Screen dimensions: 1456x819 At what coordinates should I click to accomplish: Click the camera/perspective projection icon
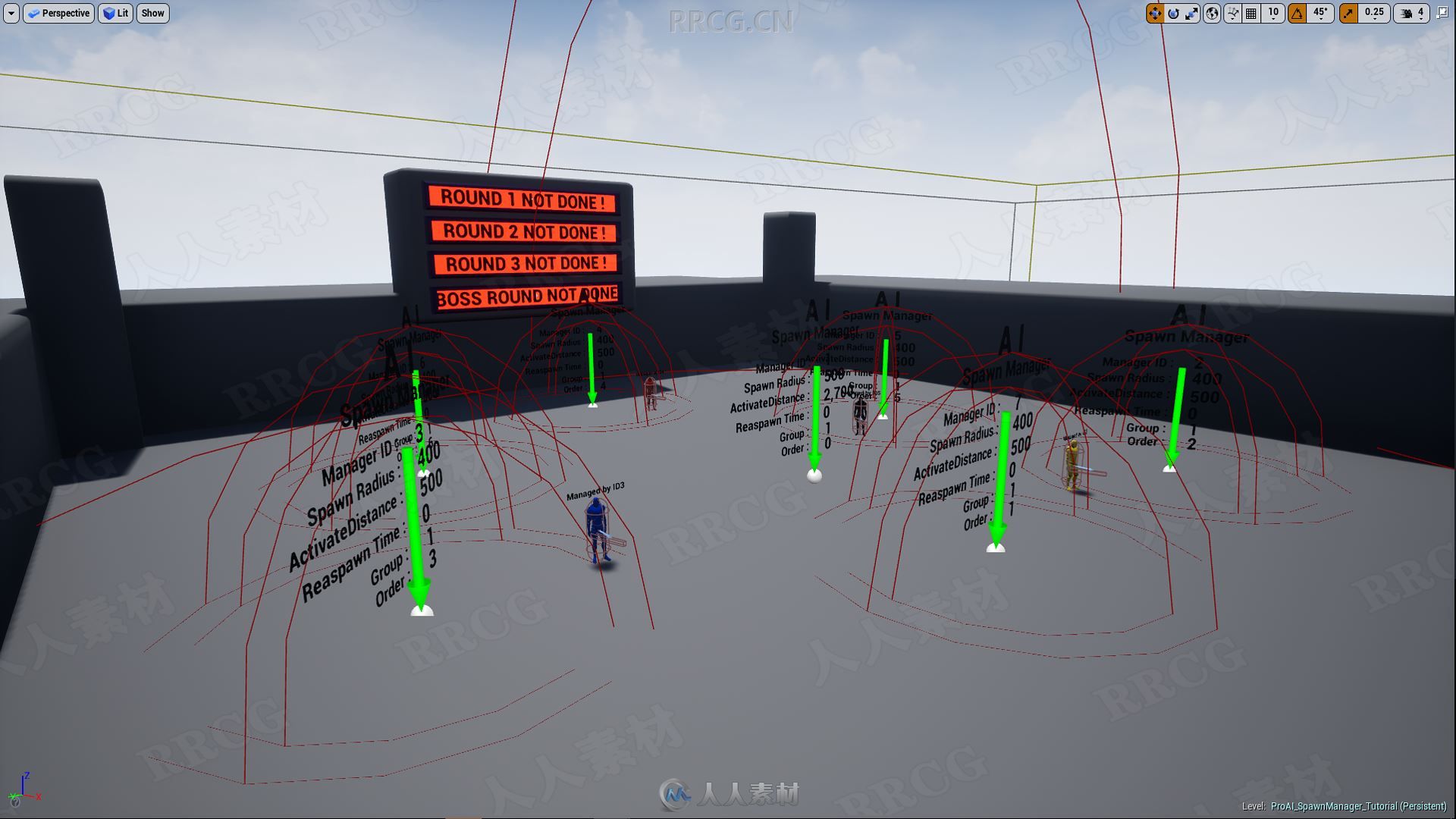point(35,13)
